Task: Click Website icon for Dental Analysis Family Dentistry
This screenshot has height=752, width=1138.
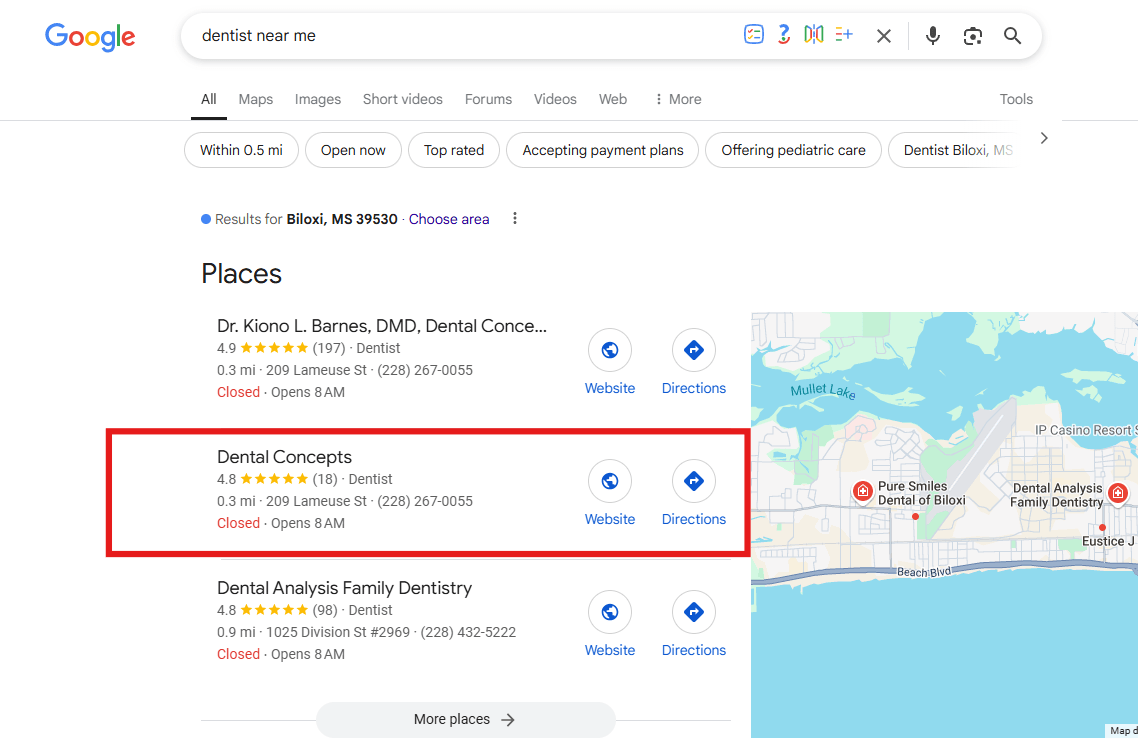Action: [610, 612]
